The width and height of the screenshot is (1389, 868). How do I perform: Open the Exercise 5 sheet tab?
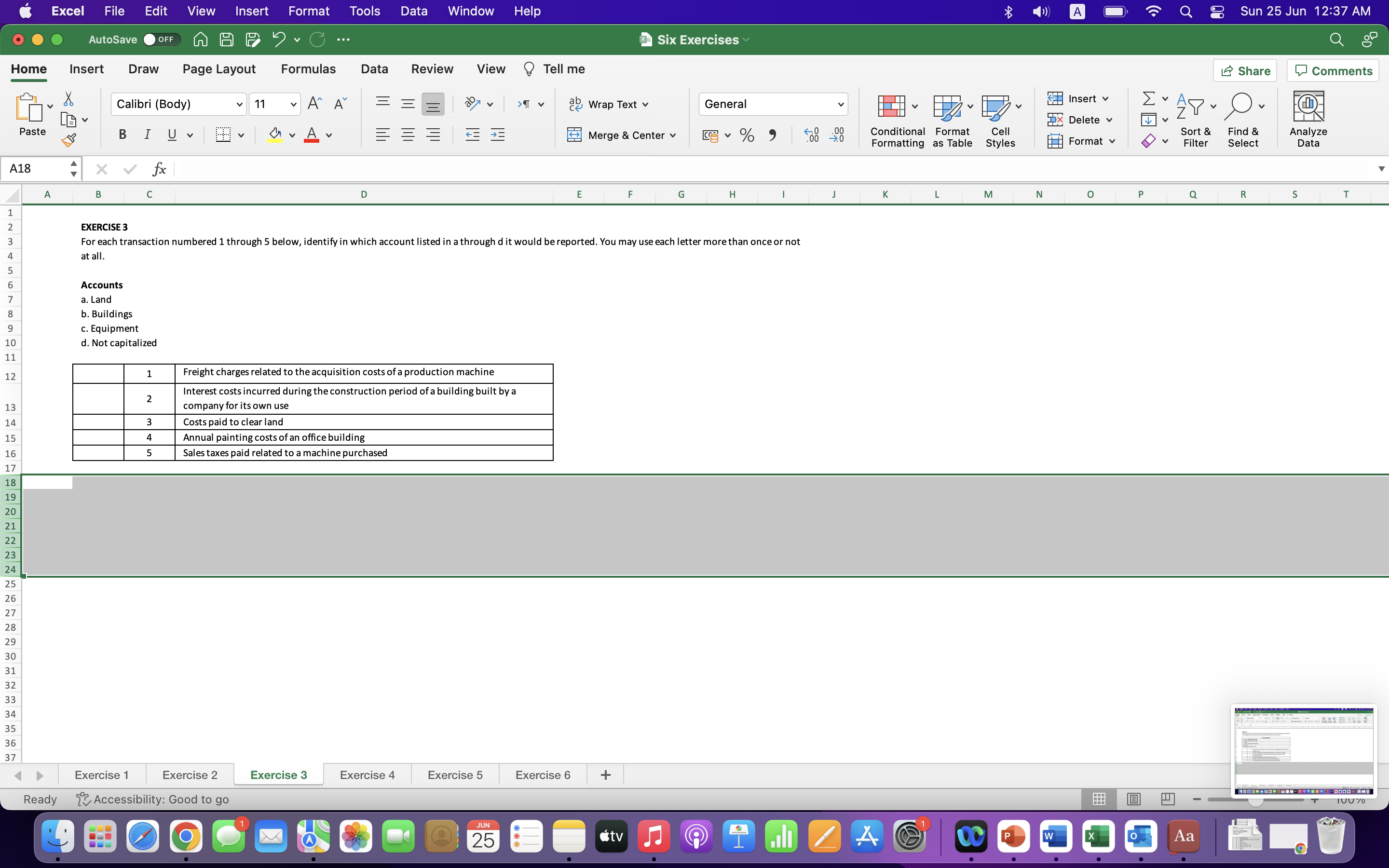(x=455, y=774)
